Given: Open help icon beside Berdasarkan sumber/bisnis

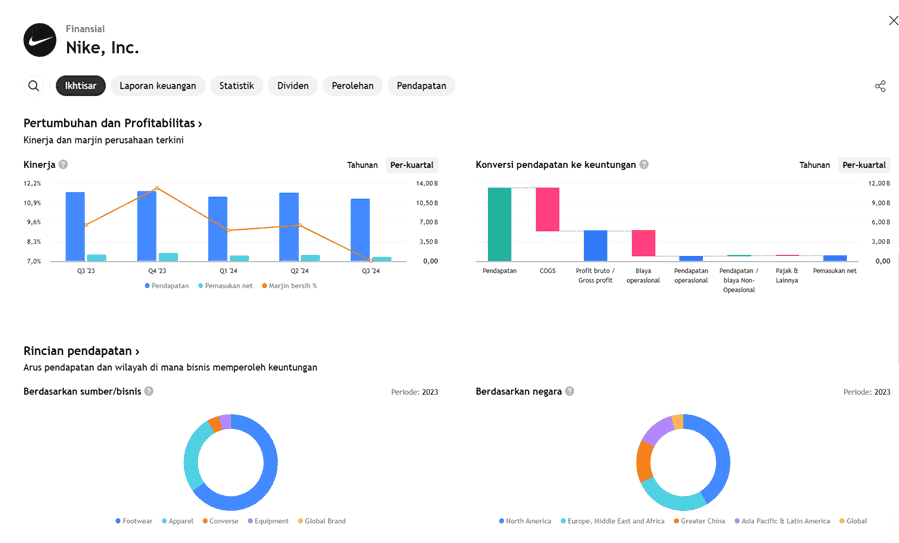Looking at the screenshot, I should tap(148, 391).
